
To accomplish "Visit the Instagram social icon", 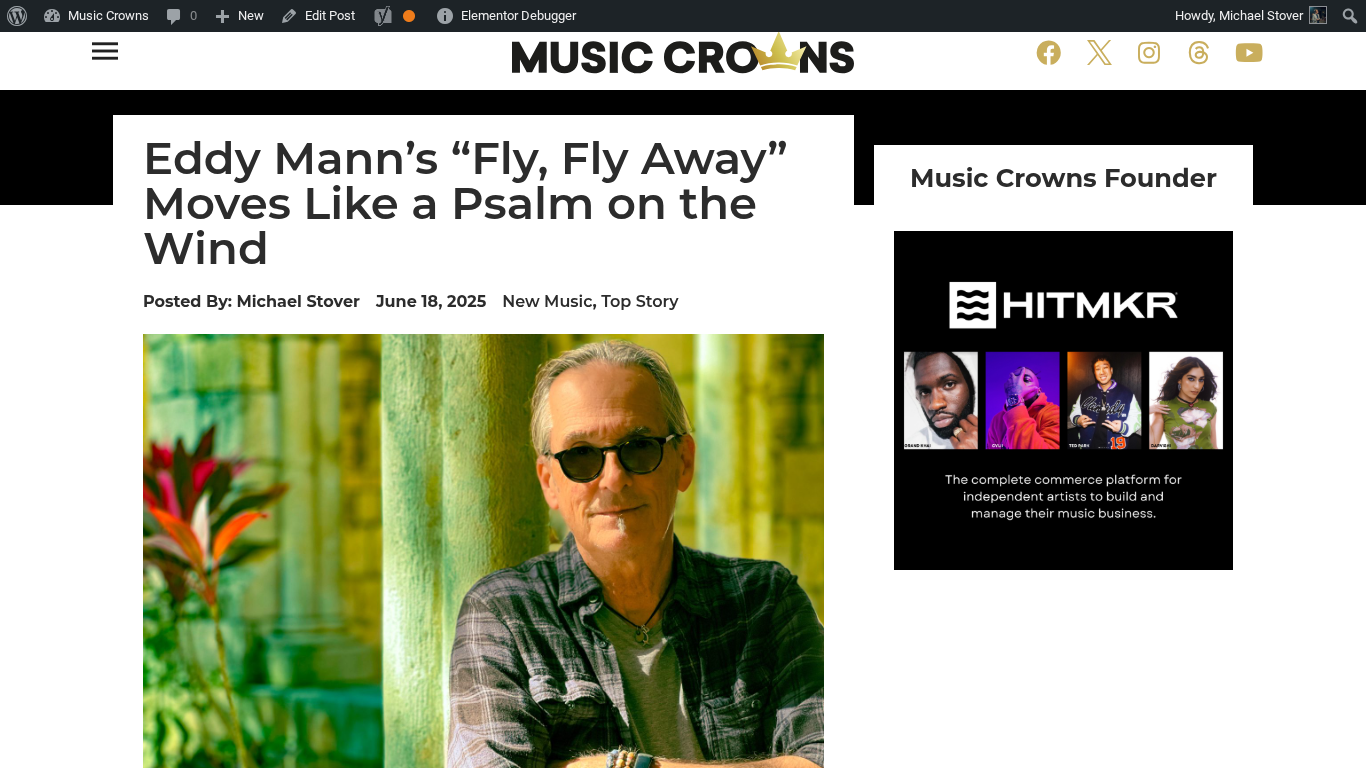I will click(x=1149, y=53).
